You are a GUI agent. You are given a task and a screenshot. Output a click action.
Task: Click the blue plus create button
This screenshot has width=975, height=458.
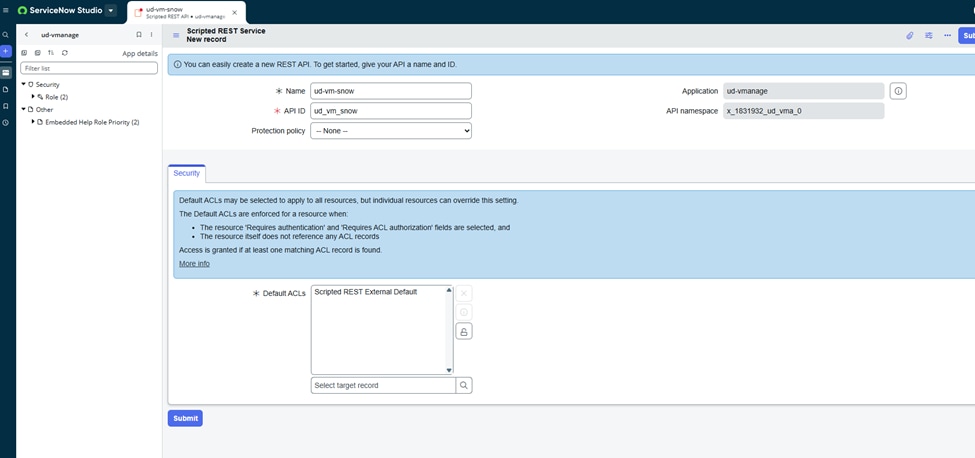pyautogui.click(x=6, y=51)
